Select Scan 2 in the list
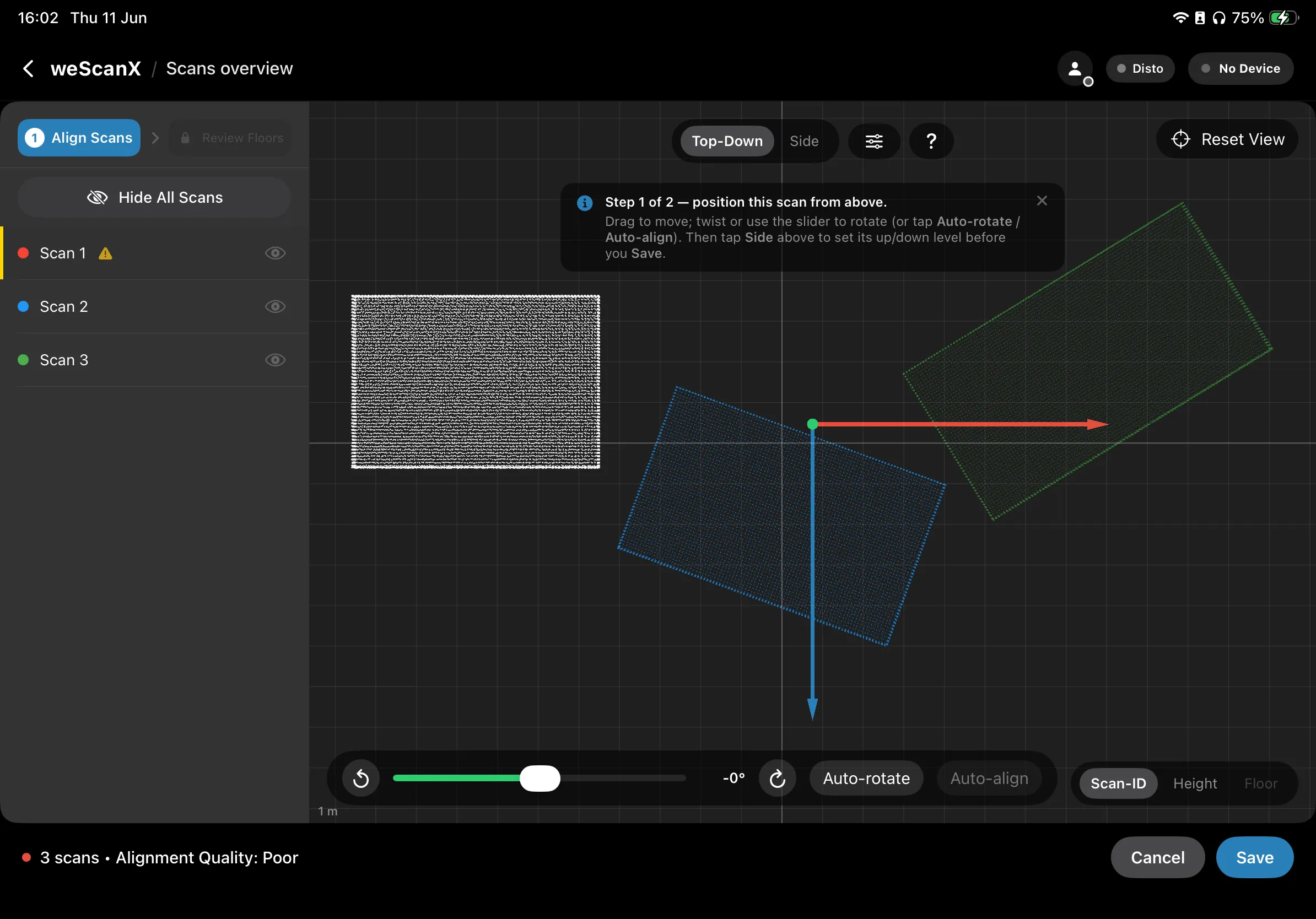The height and width of the screenshot is (919, 1316). pos(155,306)
